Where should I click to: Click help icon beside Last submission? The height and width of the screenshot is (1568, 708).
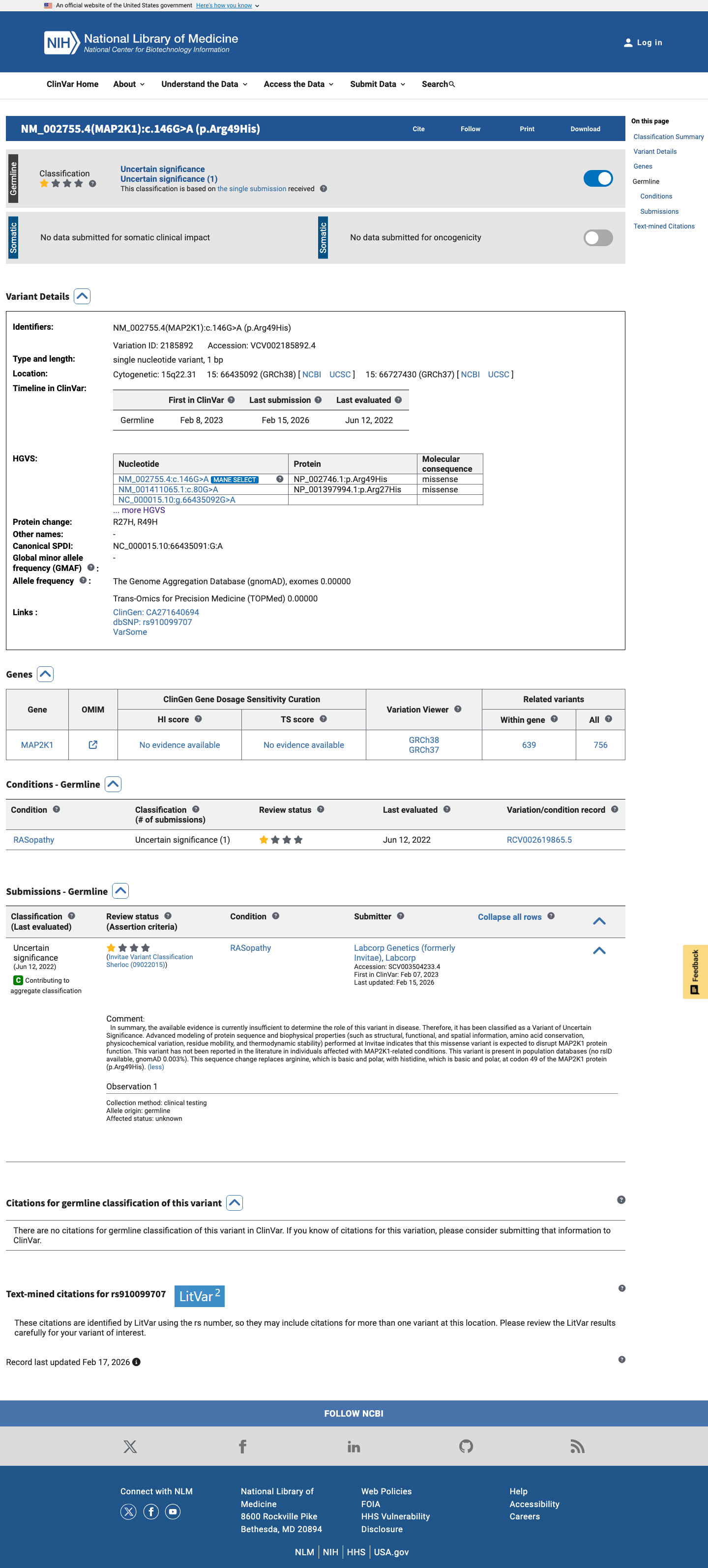click(x=318, y=400)
